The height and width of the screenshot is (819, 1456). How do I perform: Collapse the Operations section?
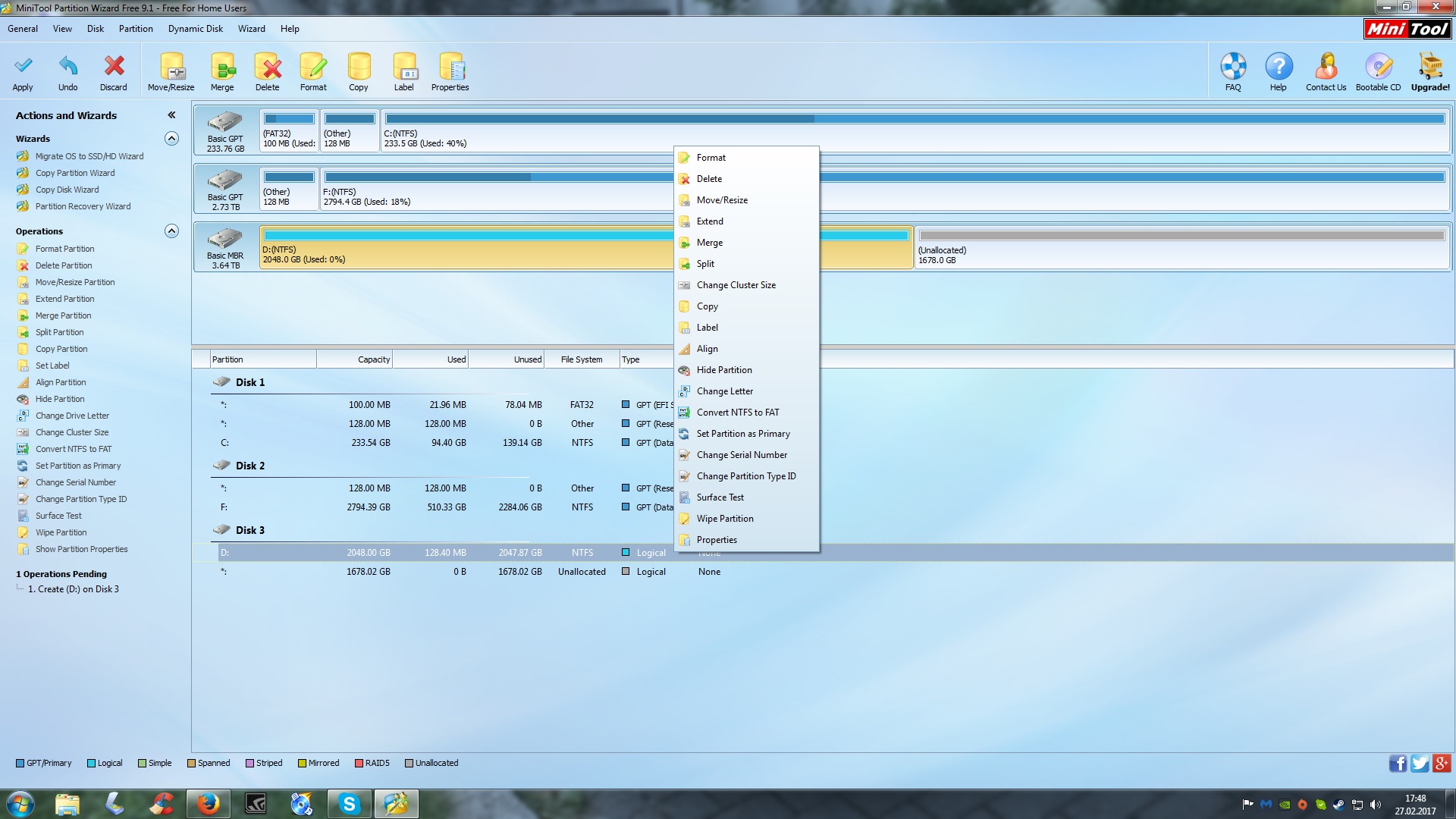point(172,231)
